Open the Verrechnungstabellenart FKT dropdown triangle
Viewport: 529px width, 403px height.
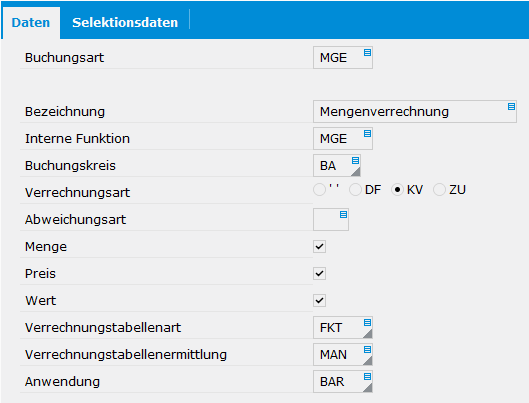pyautogui.click(x=367, y=333)
